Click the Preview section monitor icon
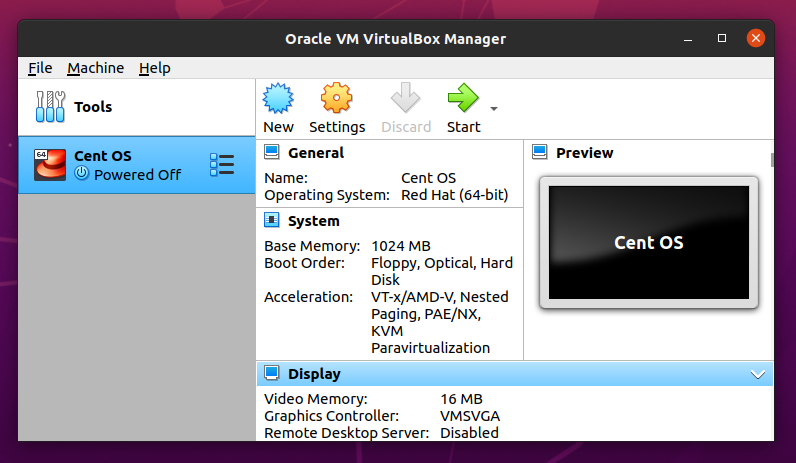The image size is (796, 463). point(540,152)
